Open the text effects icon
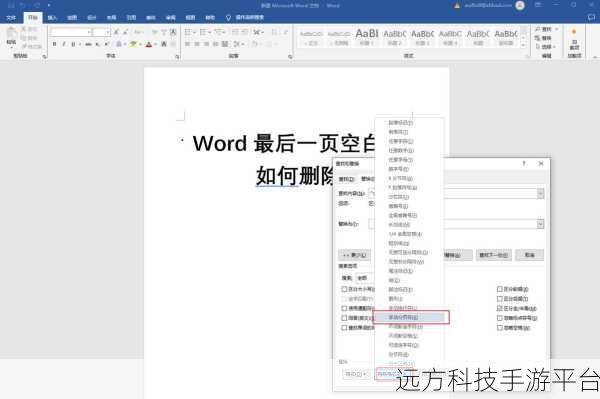The image size is (600, 399). 120,44
